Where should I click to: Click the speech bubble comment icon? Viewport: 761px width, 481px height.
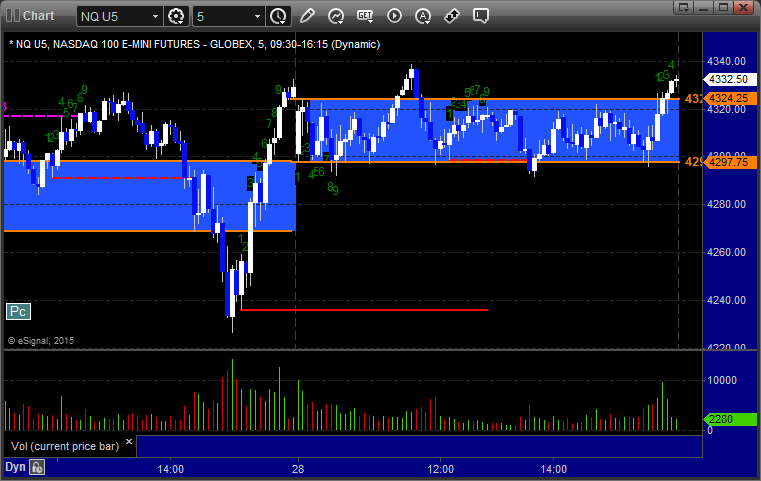(x=480, y=16)
